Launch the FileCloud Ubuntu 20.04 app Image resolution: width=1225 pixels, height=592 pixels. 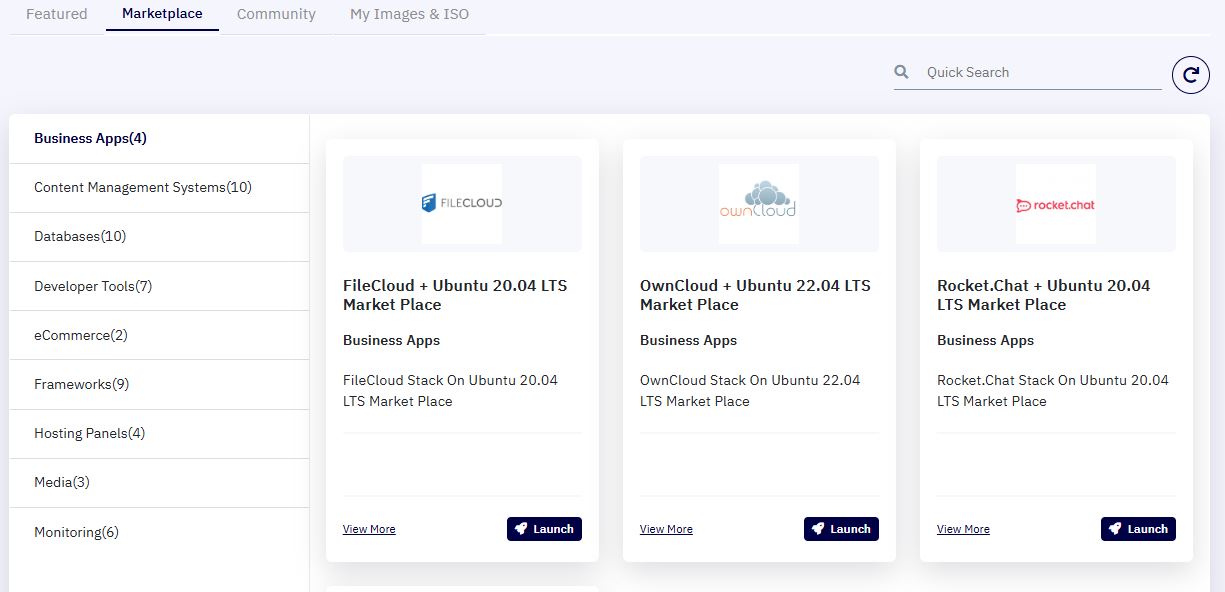point(544,529)
